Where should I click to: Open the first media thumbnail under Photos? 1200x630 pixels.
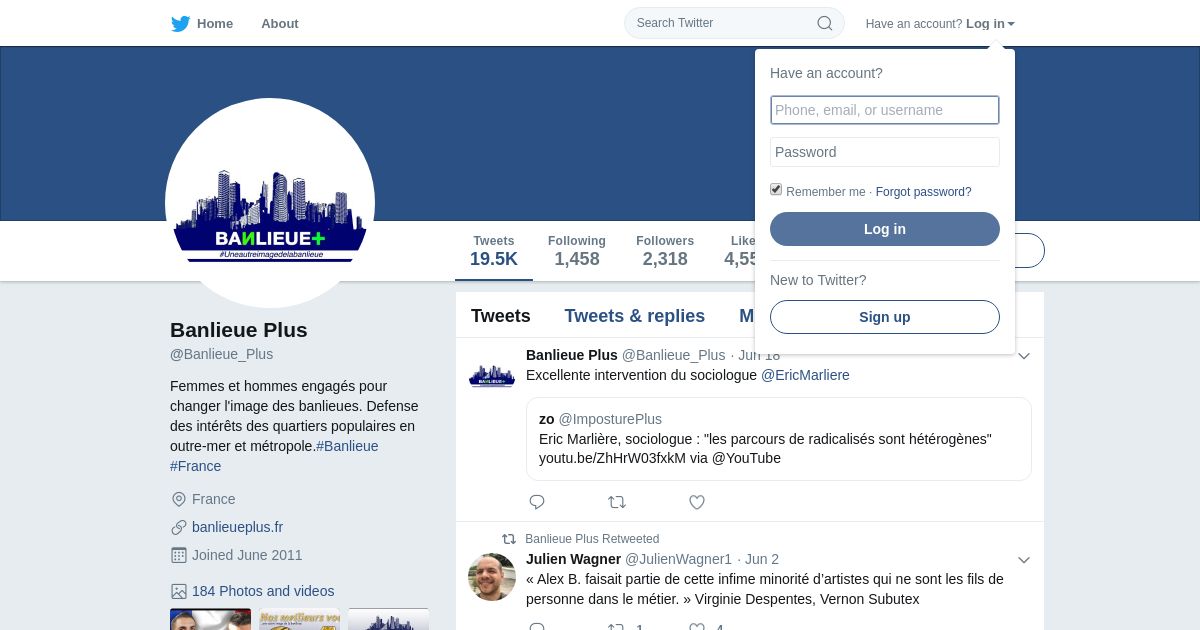pos(210,619)
